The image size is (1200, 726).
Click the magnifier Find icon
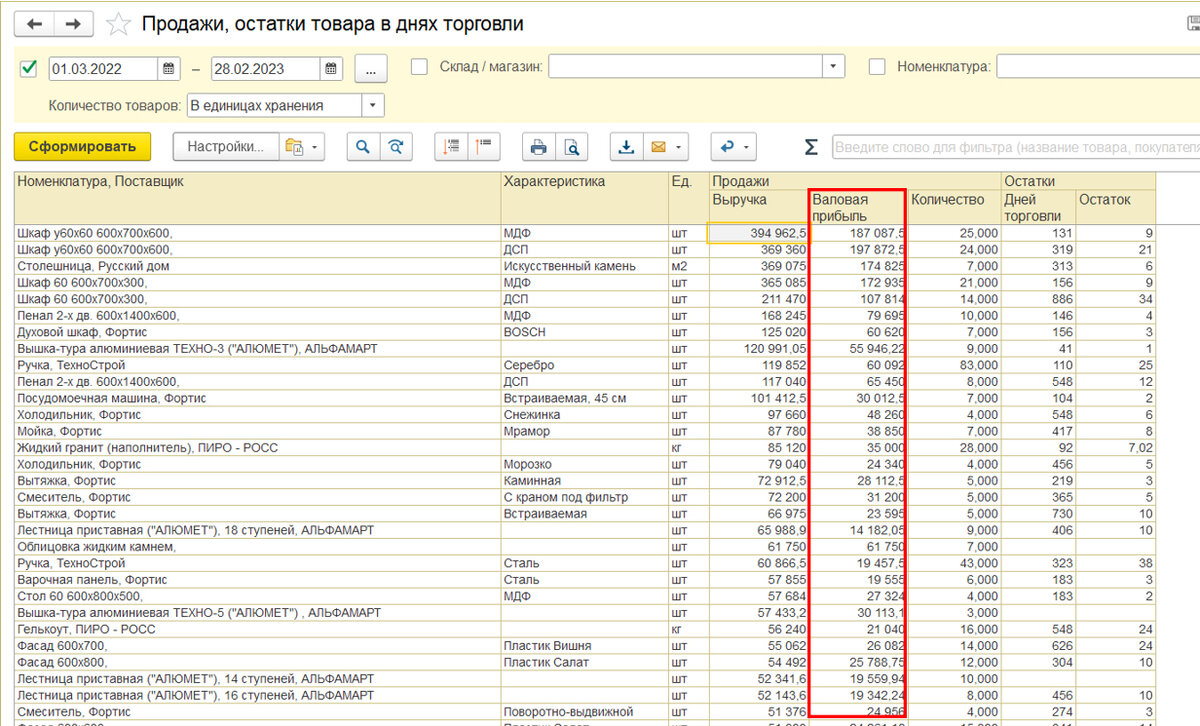362,147
